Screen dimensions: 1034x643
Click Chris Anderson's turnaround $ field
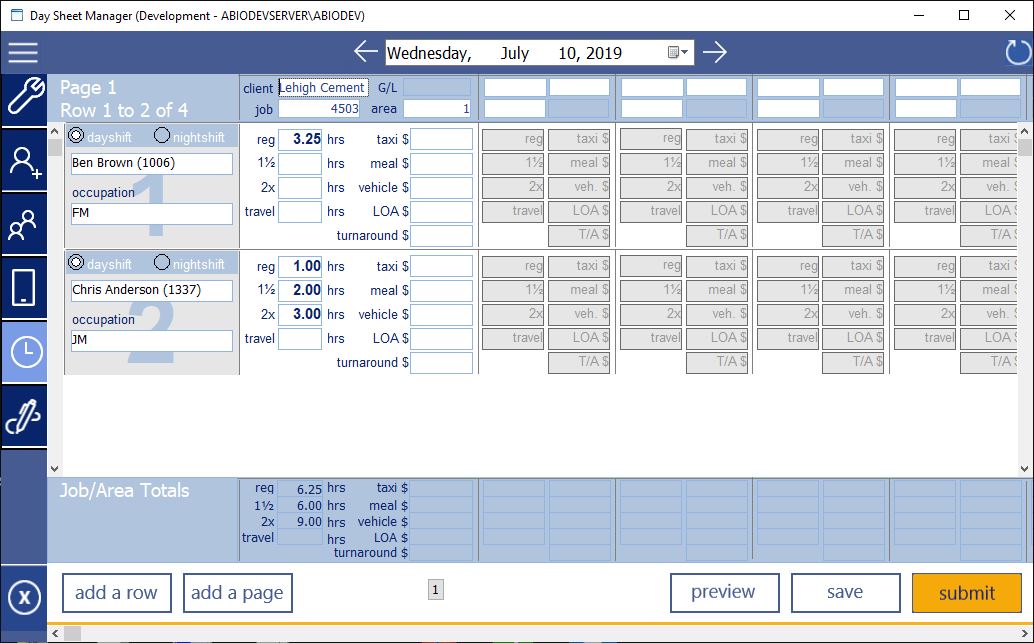441,363
